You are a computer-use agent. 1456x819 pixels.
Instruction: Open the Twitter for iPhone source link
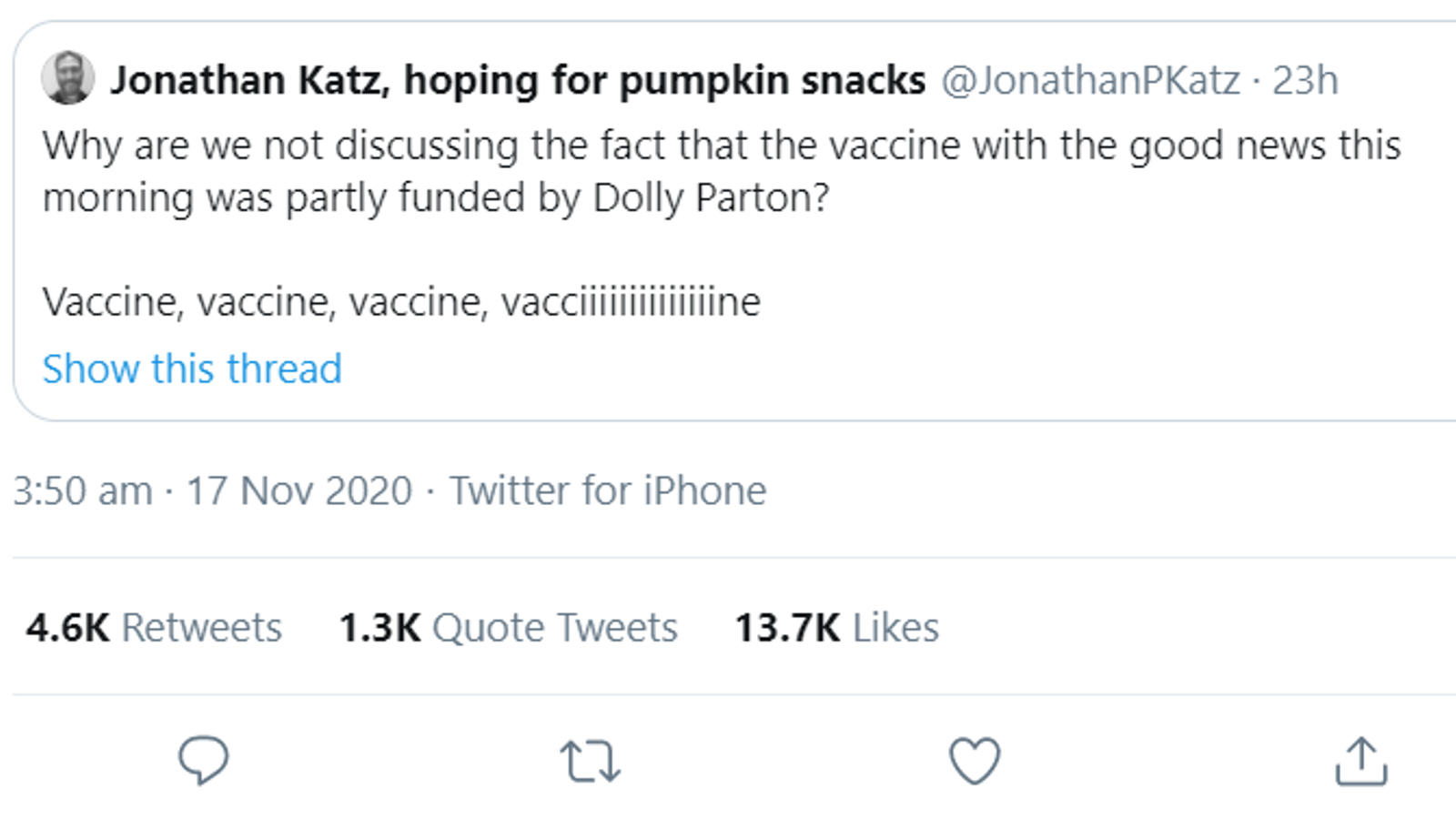(608, 491)
